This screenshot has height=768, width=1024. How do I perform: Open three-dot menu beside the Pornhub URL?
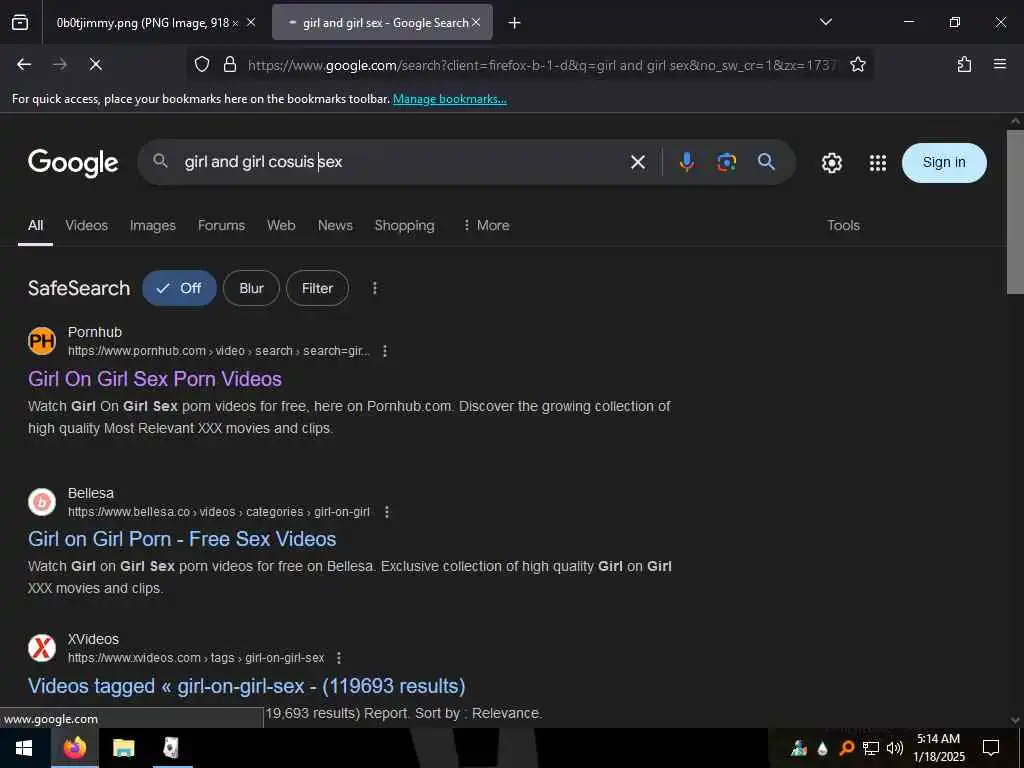click(385, 351)
